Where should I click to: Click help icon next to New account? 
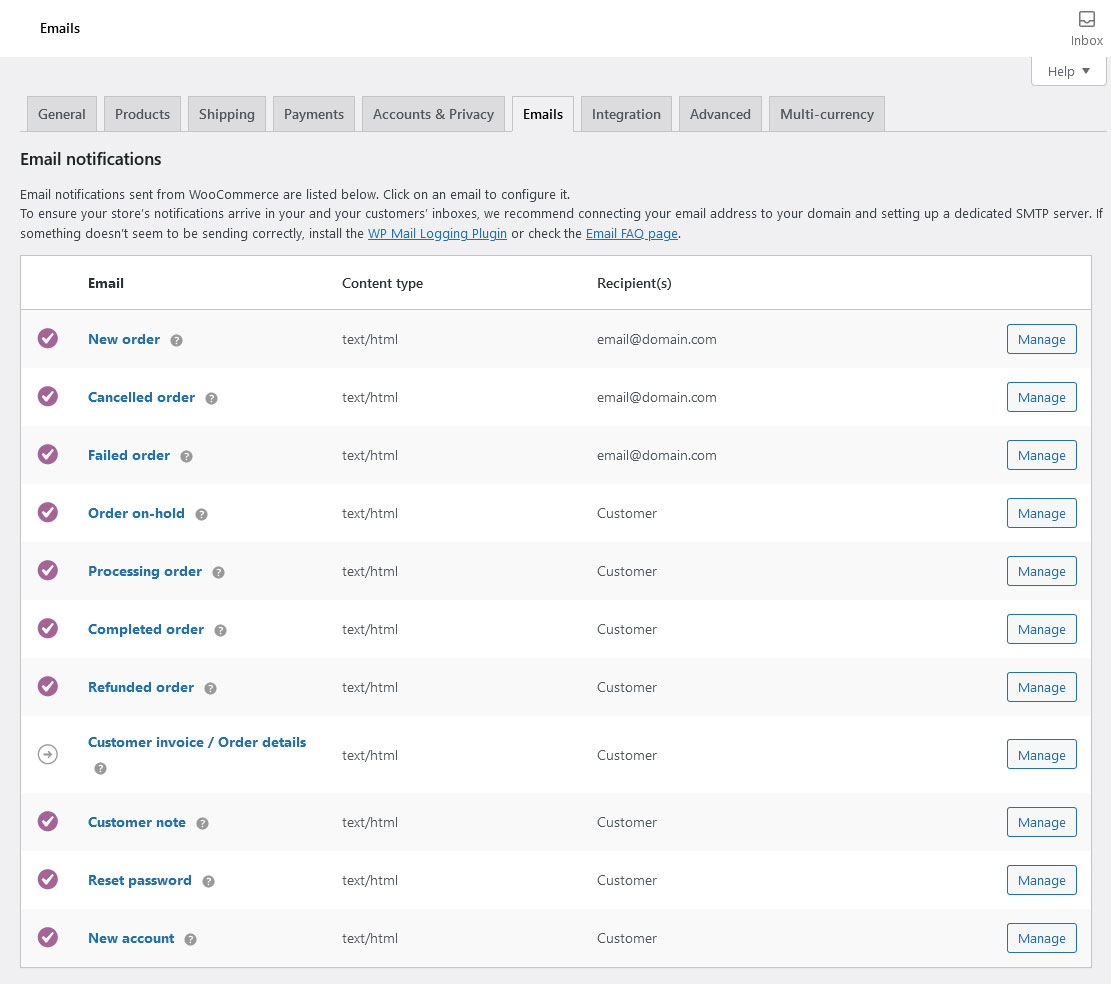[191, 939]
